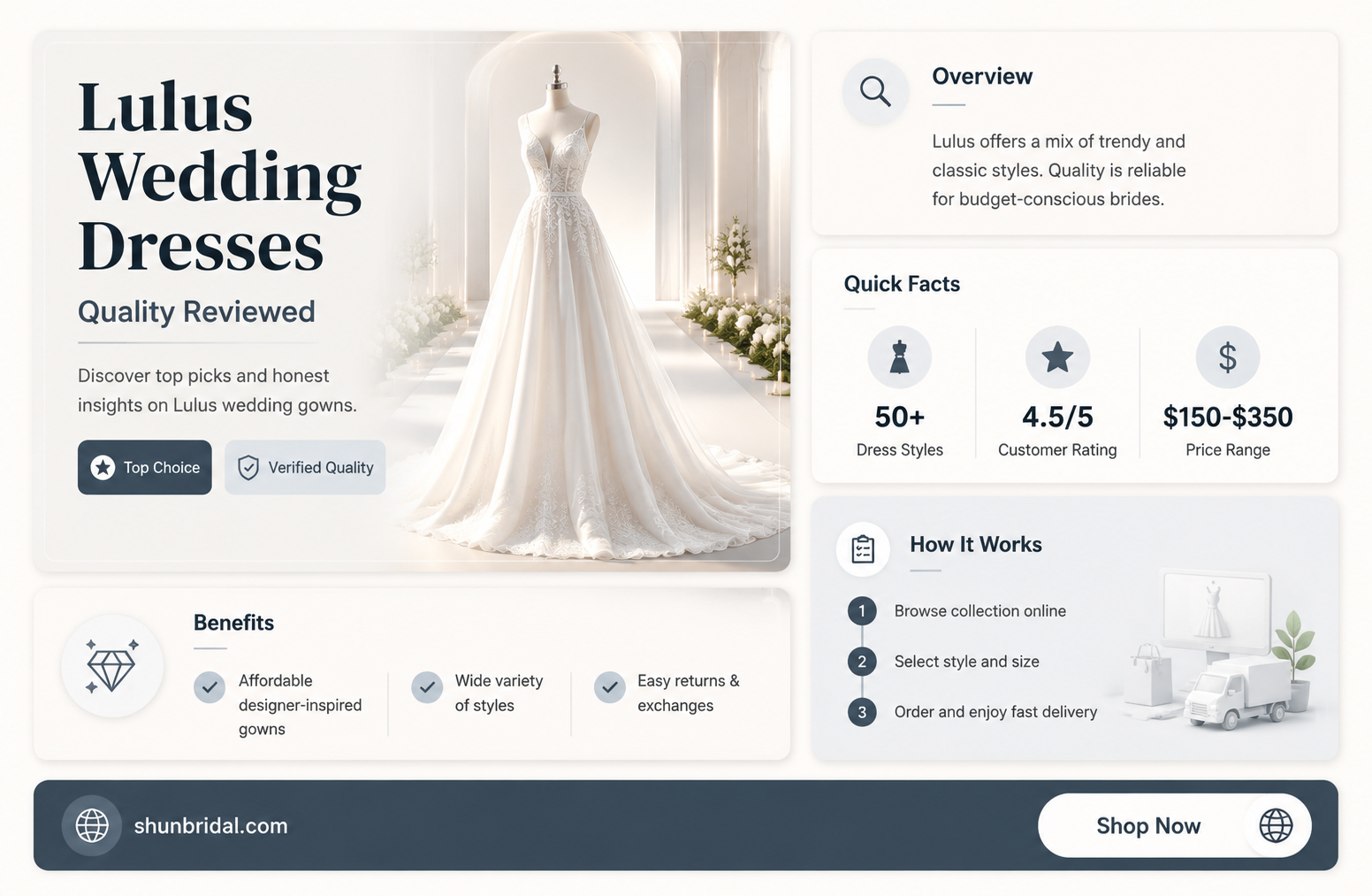Click the Overview heading
Screen dimensions: 1372x896
coord(982,77)
